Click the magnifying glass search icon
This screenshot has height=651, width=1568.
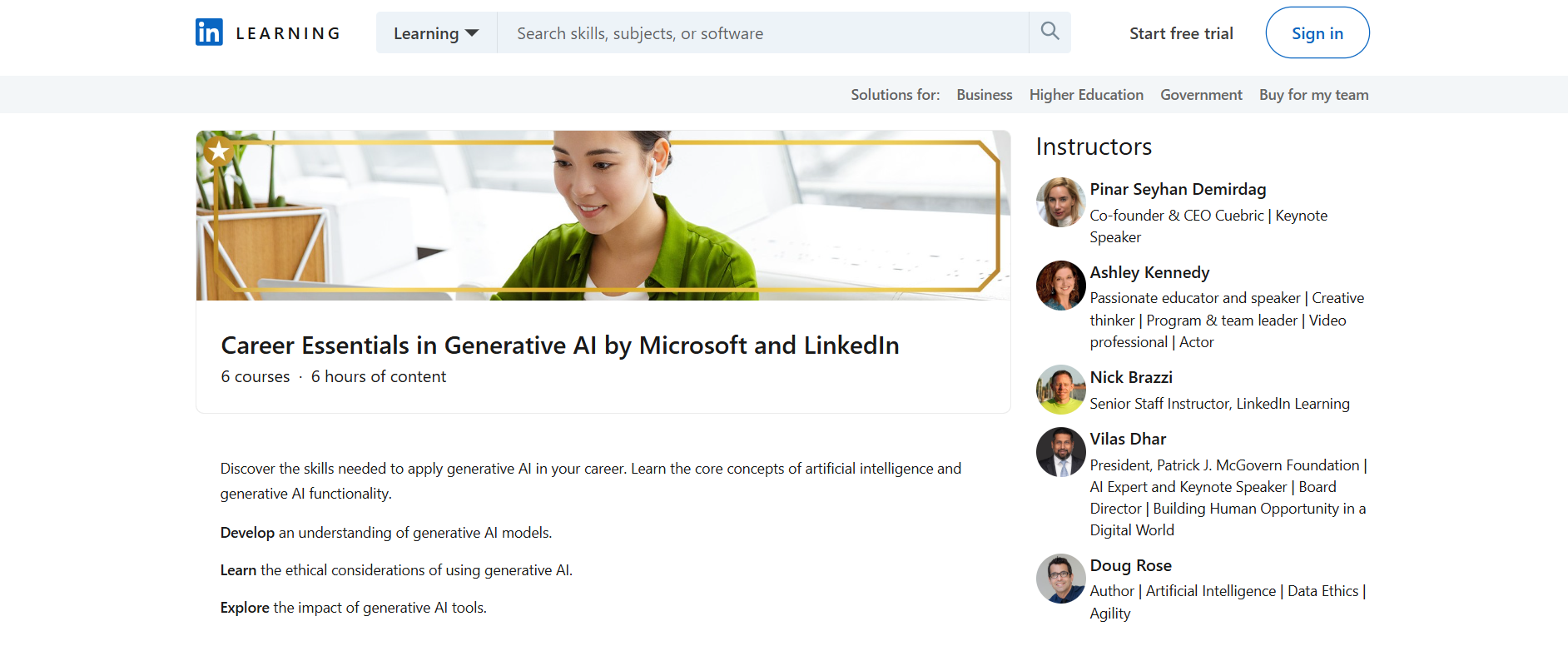1049,32
